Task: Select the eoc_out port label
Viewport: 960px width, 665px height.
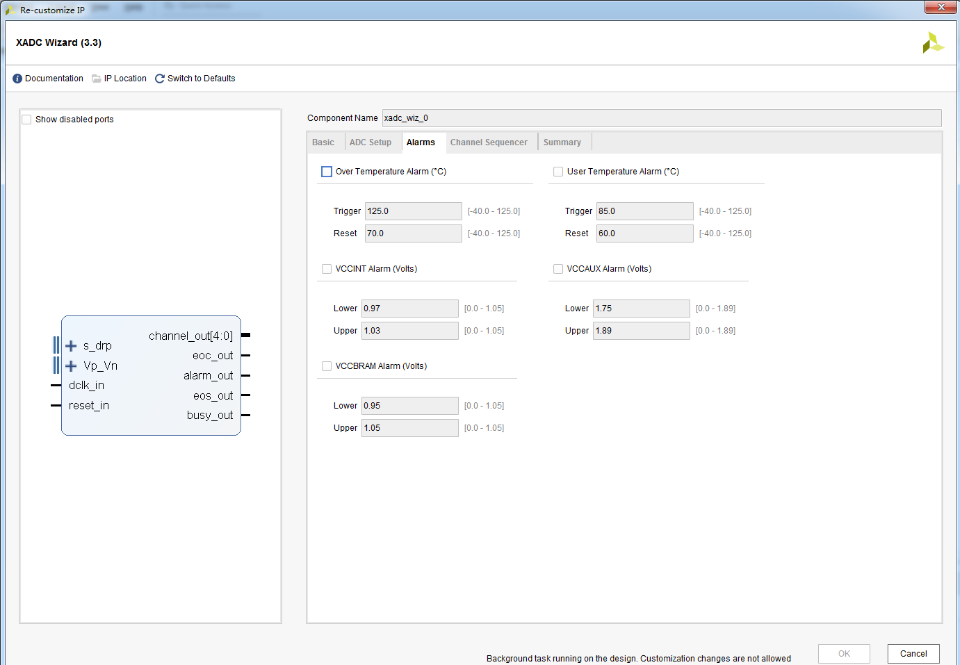Action: coord(212,356)
